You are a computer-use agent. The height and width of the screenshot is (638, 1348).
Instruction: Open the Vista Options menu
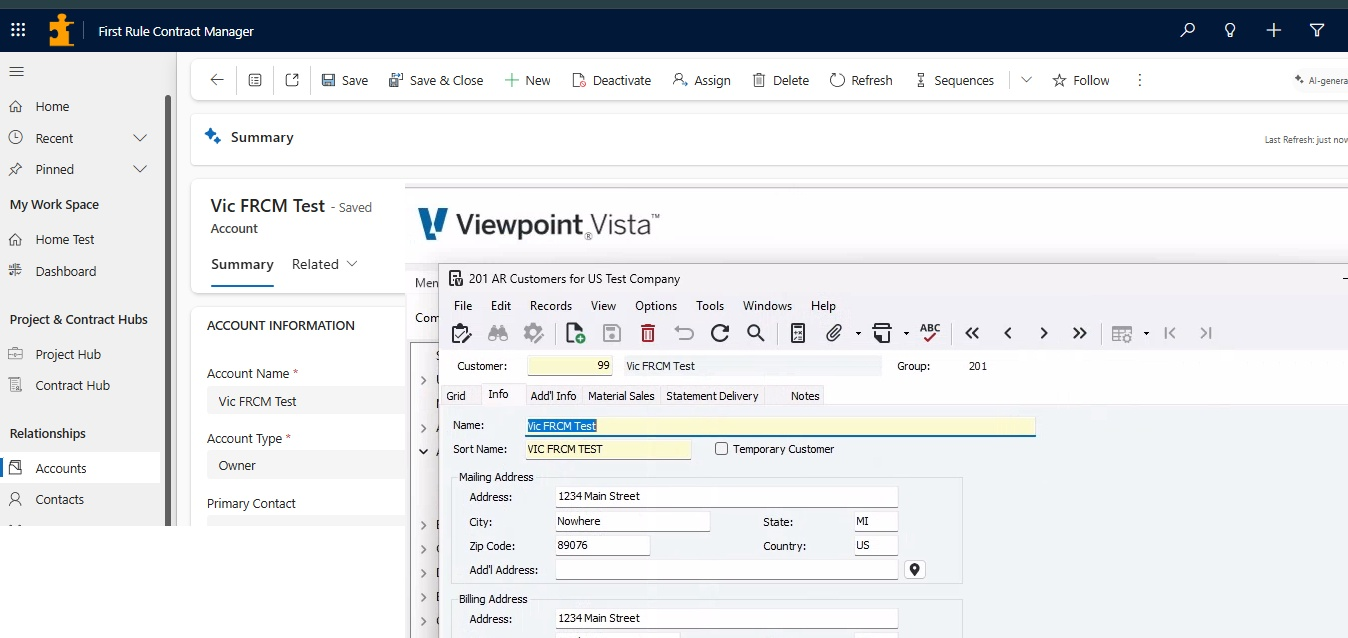(x=656, y=306)
